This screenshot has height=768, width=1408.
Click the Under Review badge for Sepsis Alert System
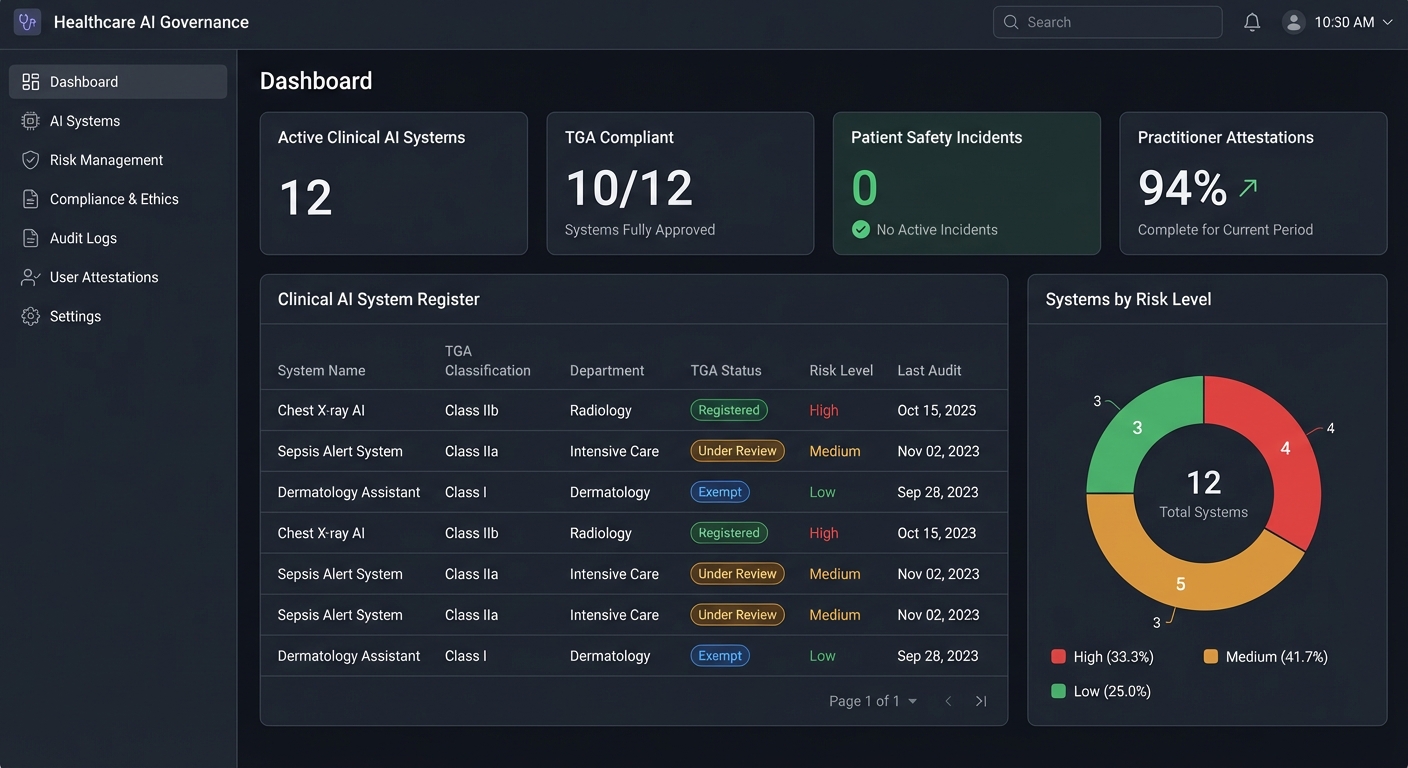point(737,451)
